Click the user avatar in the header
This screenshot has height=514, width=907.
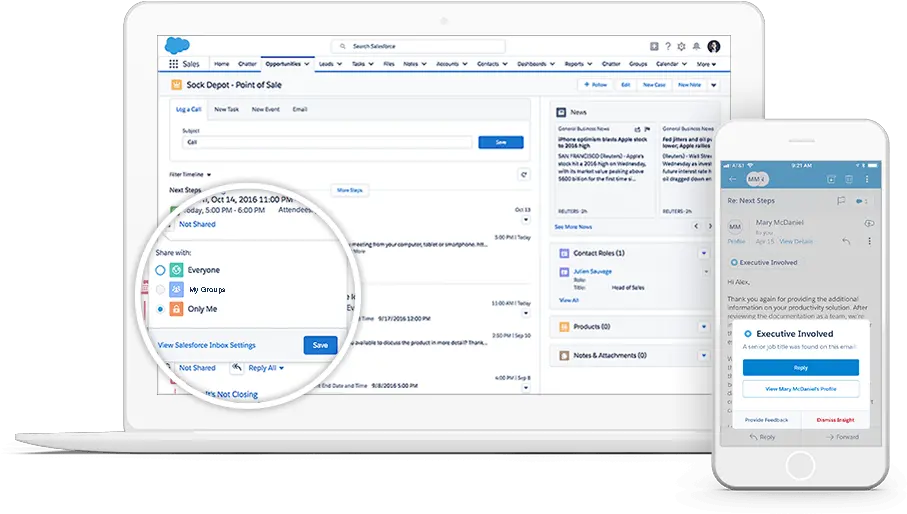(x=714, y=46)
